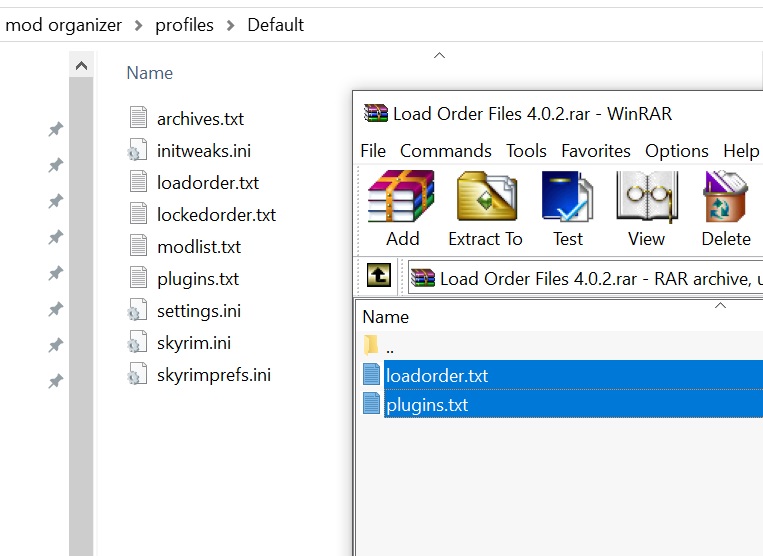Click pin icon level with archives.txt

point(55,129)
